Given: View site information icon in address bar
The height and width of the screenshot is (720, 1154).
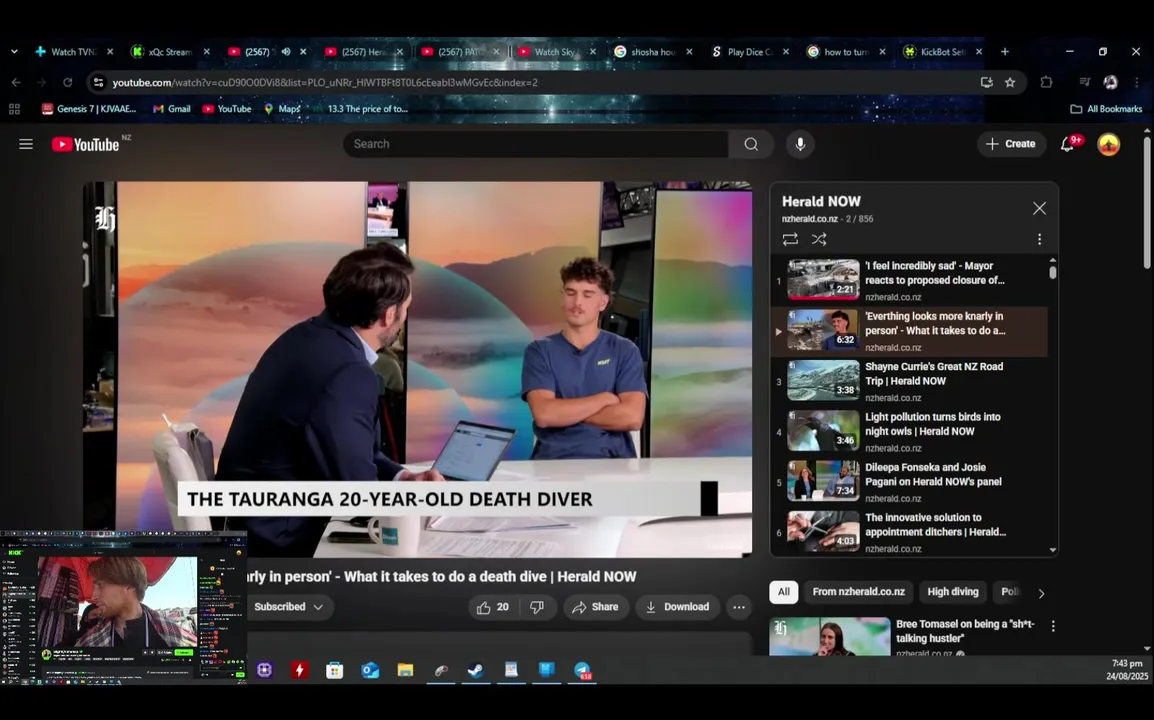Looking at the screenshot, I should coord(99,82).
